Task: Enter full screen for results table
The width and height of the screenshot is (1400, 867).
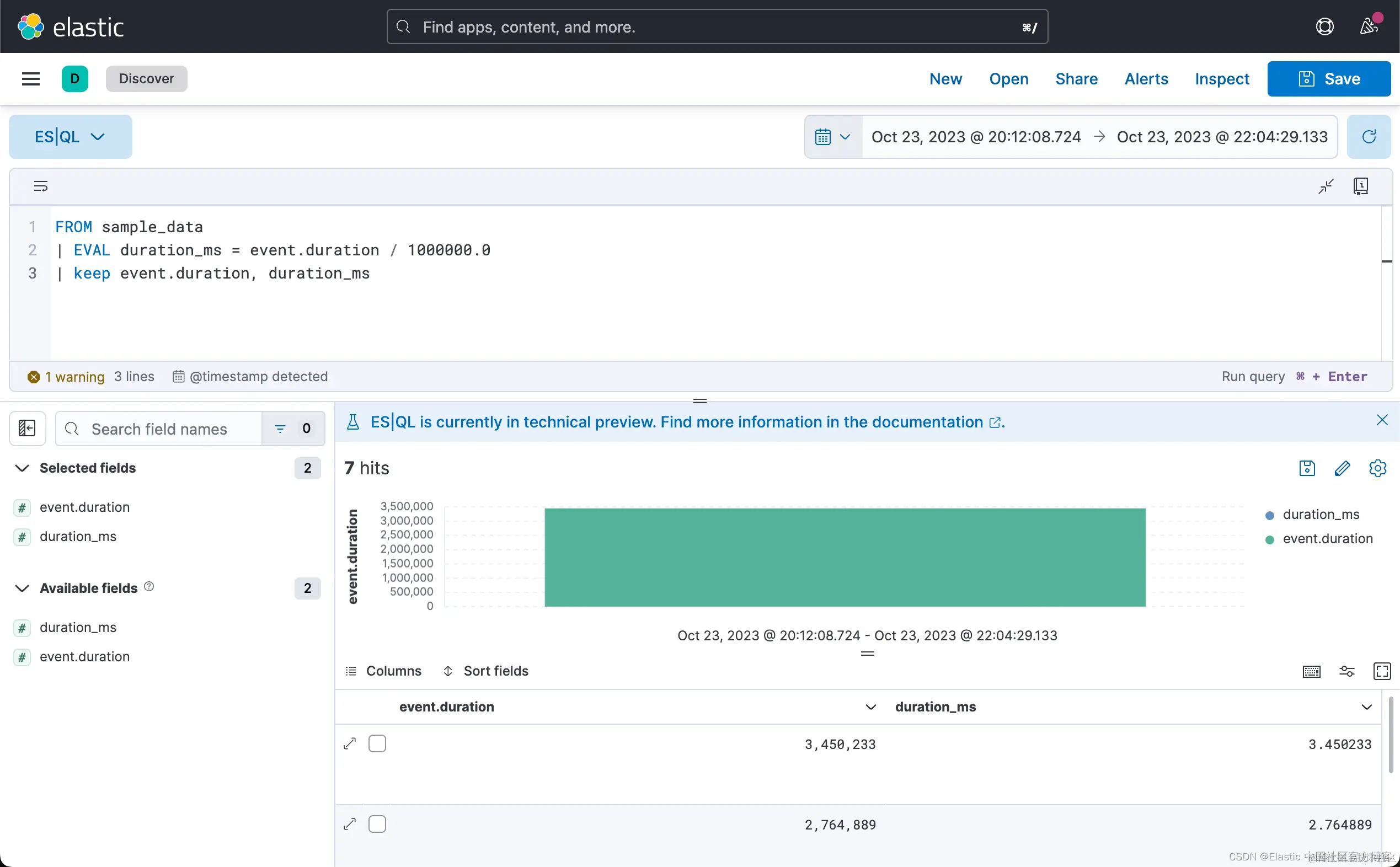Action: coord(1382,671)
